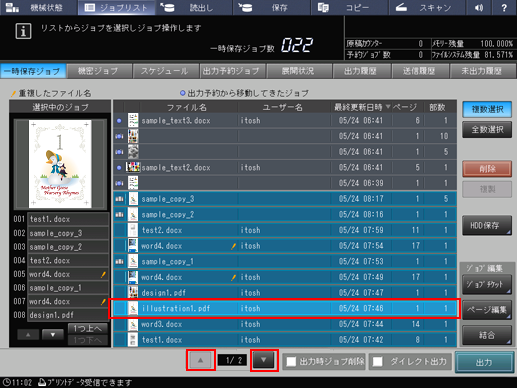Open the スキャン scan screen

[x=427, y=7]
